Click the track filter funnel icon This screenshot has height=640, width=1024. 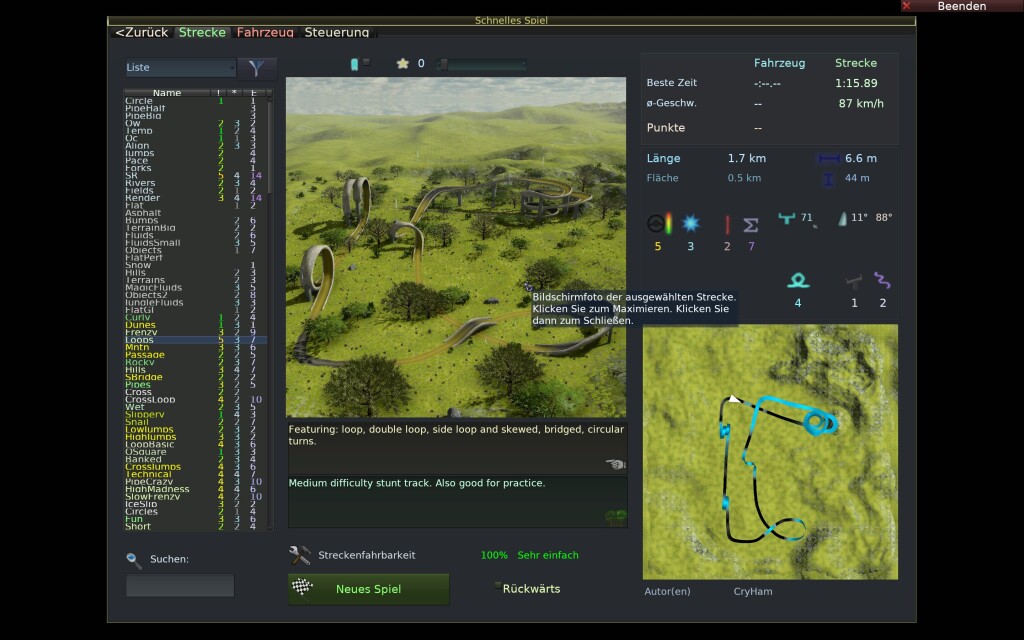pyautogui.click(x=257, y=68)
